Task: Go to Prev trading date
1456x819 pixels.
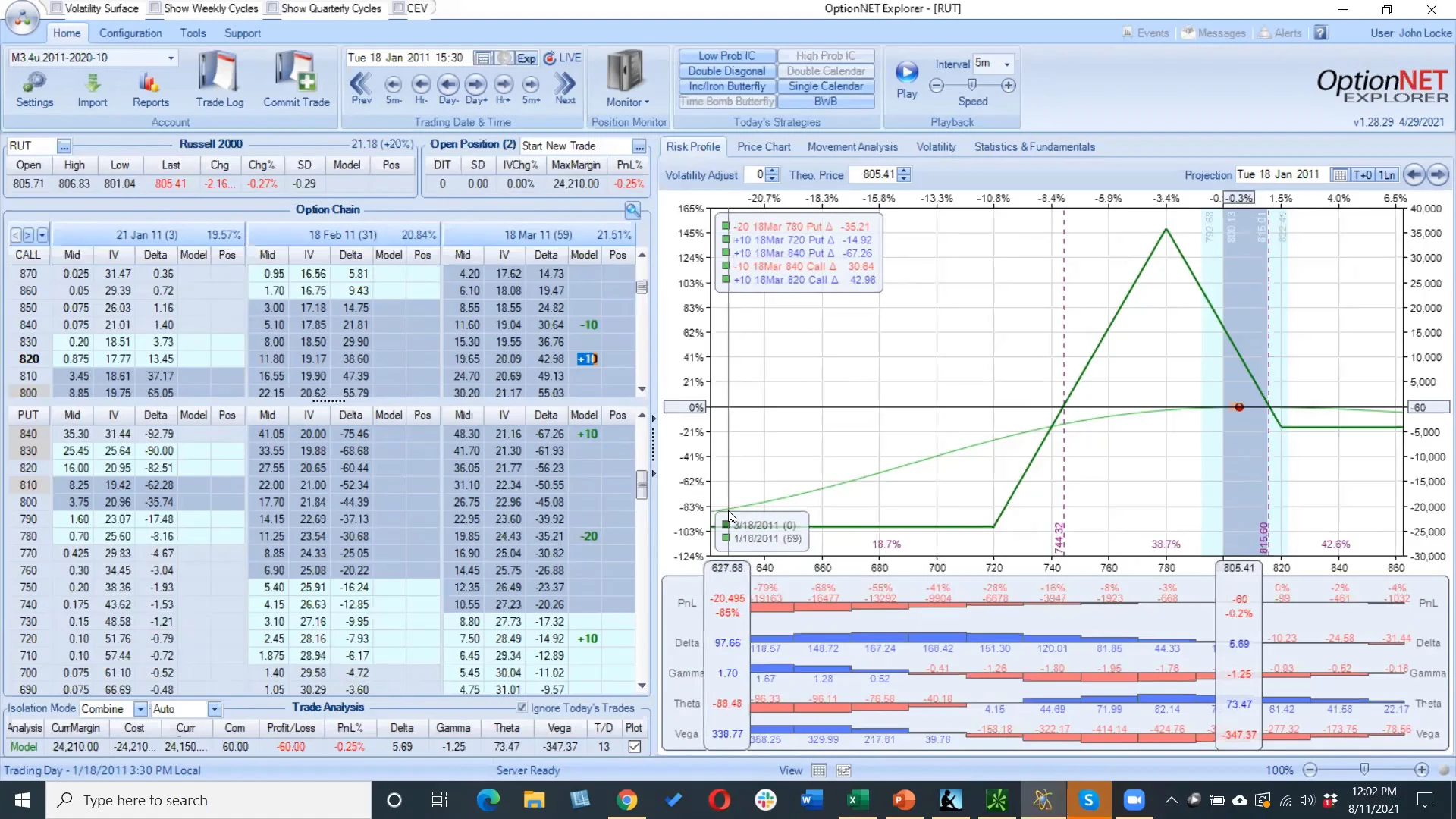Action: pyautogui.click(x=361, y=87)
